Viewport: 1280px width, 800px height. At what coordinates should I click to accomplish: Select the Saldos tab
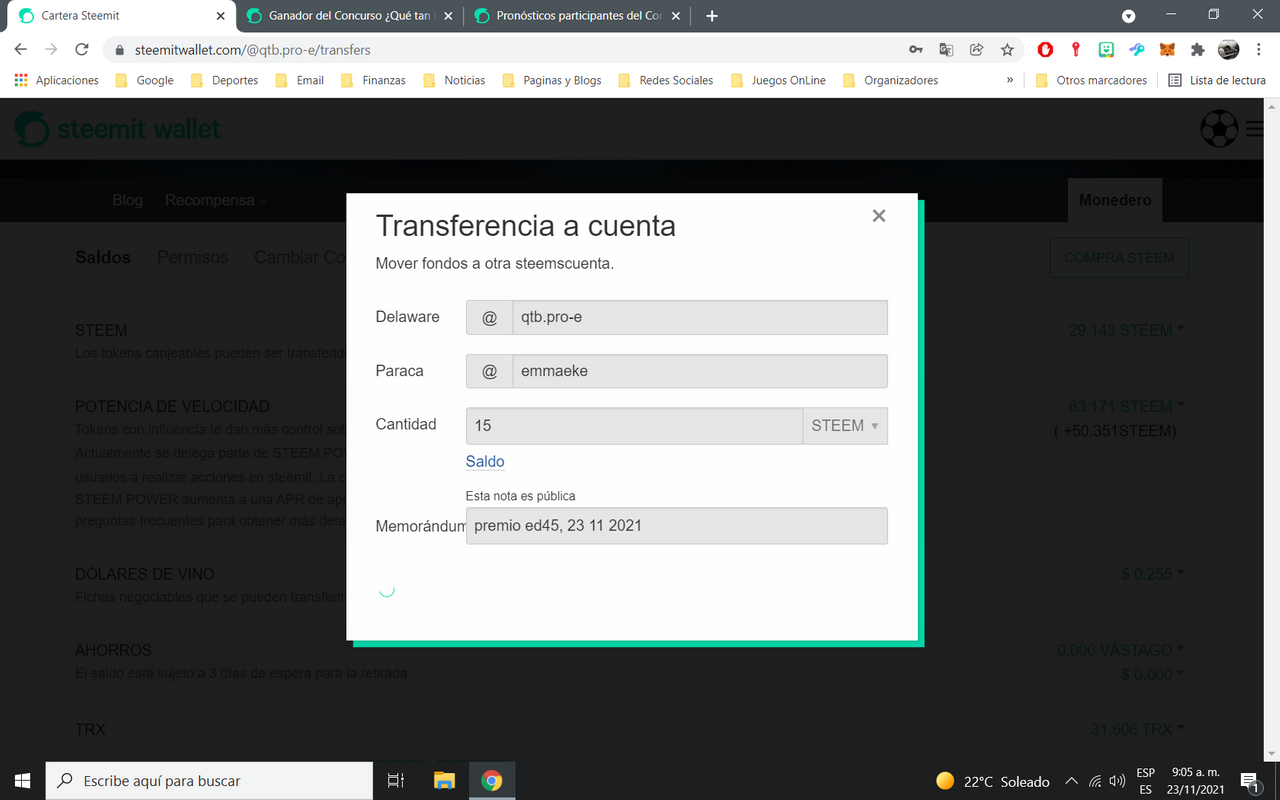point(103,257)
